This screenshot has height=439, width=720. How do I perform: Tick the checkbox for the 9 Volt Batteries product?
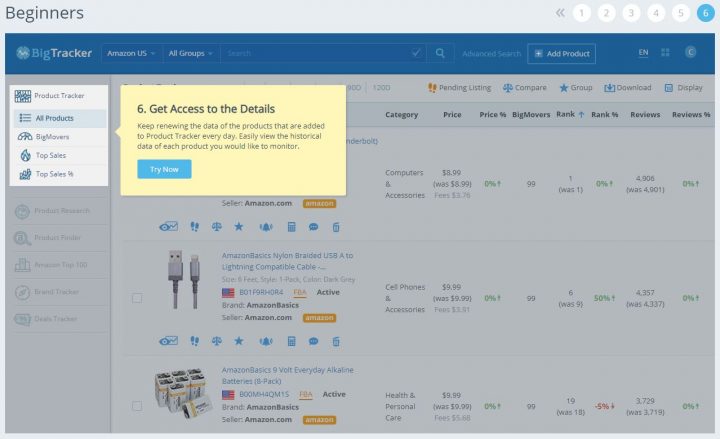(x=137, y=406)
